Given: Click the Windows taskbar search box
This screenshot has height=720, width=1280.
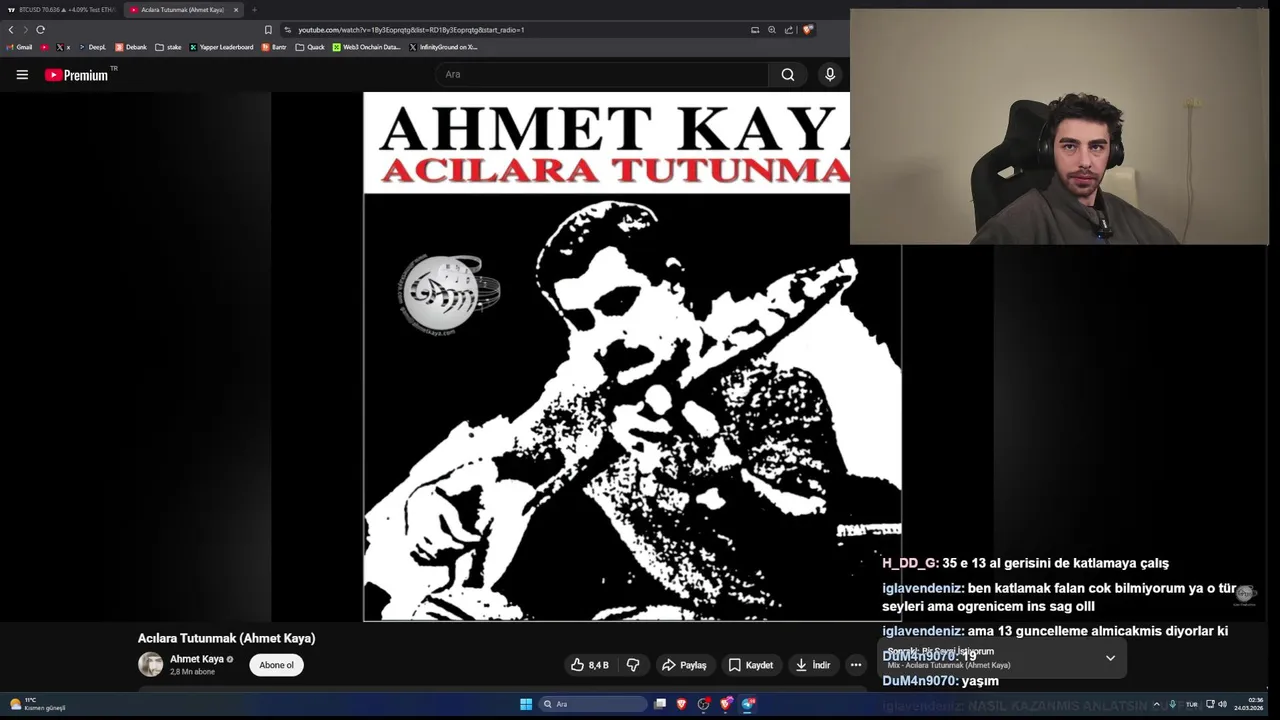Looking at the screenshot, I should (x=593, y=704).
